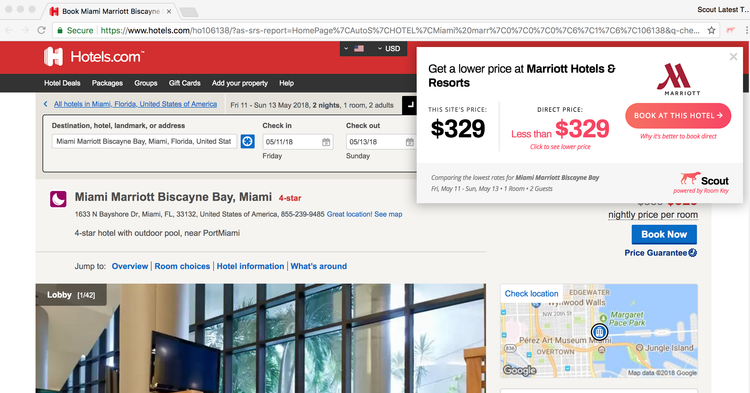This screenshot has width=750, height=393.
Task: Open Great location! See map link
Action: click(x=364, y=214)
